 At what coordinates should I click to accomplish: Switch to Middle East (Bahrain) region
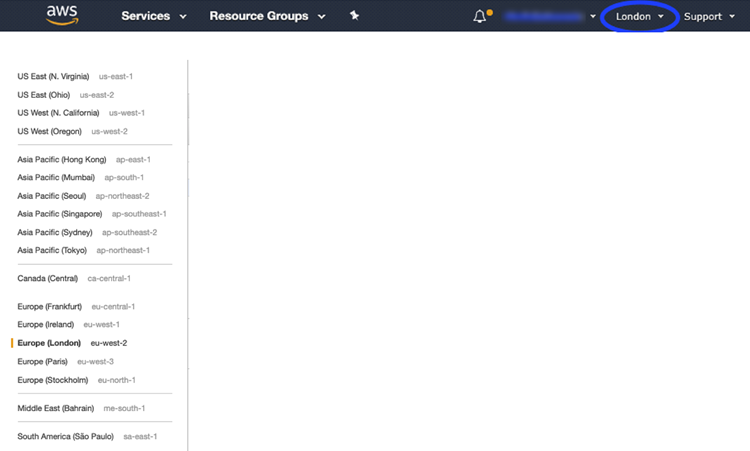click(x=55, y=408)
